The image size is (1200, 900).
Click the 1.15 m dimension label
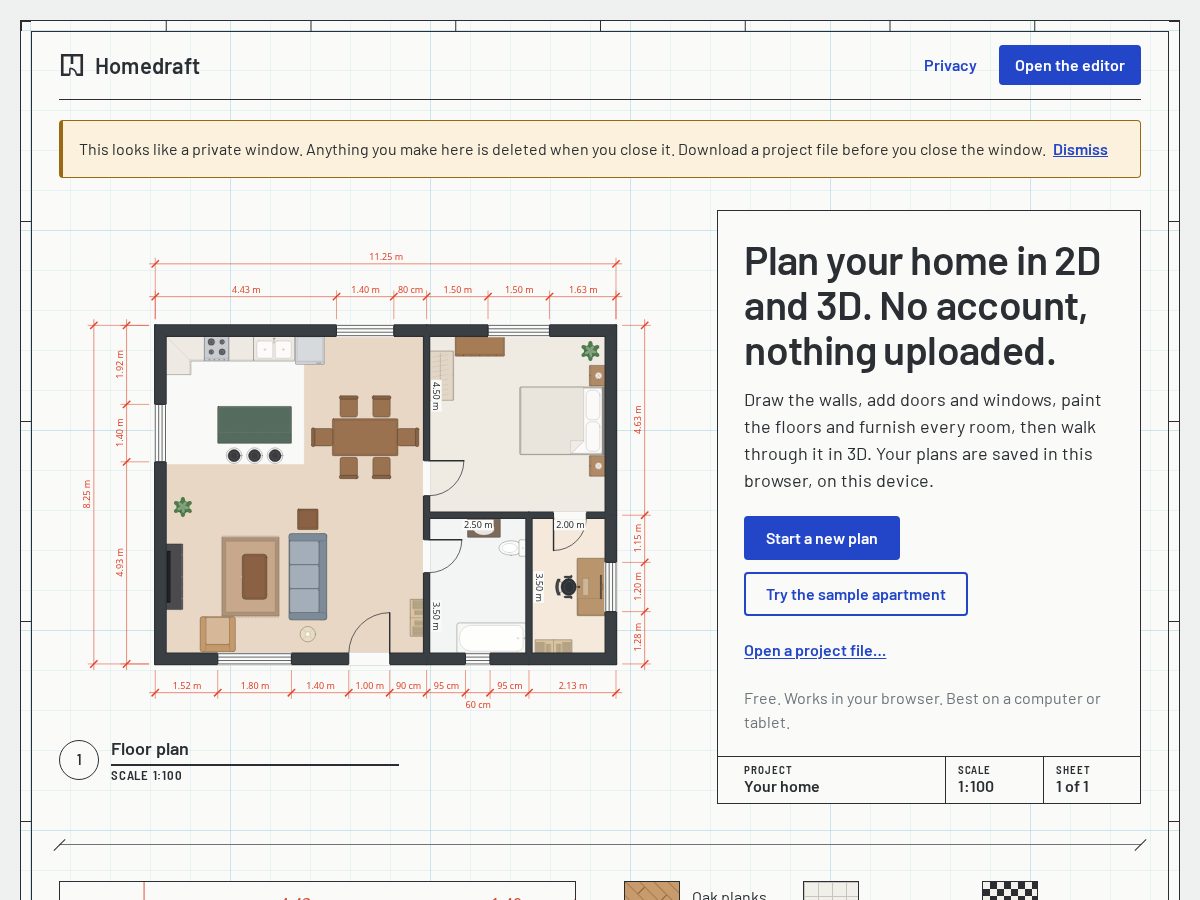pyautogui.click(x=638, y=540)
